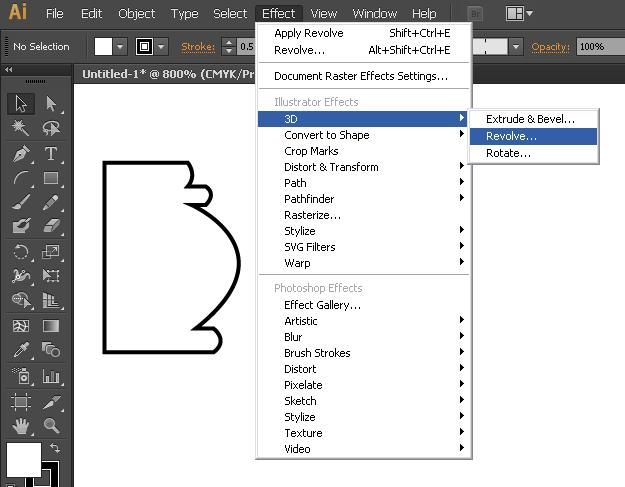Select the Type tool
Viewport: 625px width, 487px height.
(x=51, y=153)
